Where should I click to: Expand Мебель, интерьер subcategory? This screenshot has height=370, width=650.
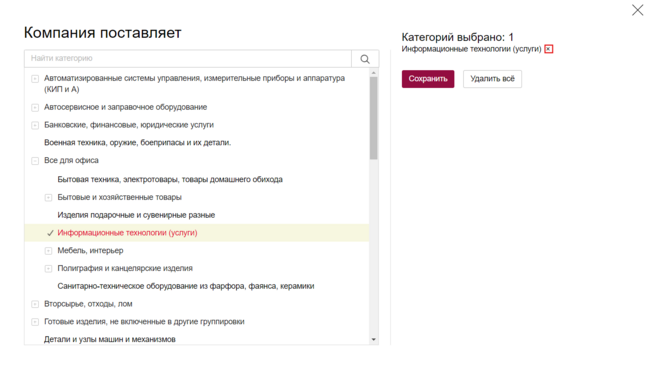click(x=49, y=251)
